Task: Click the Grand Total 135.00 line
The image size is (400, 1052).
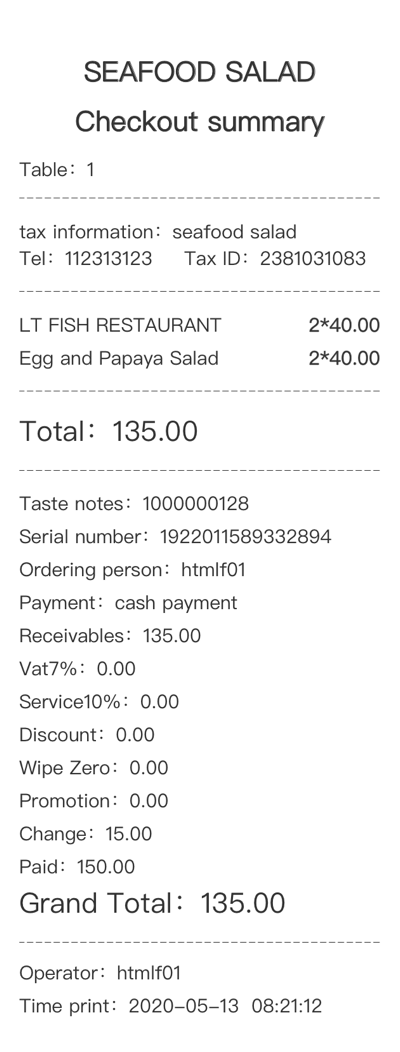Action: tap(152, 903)
